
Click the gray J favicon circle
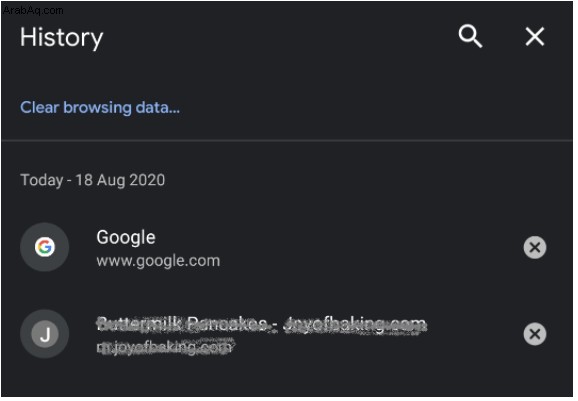[x=45, y=334]
